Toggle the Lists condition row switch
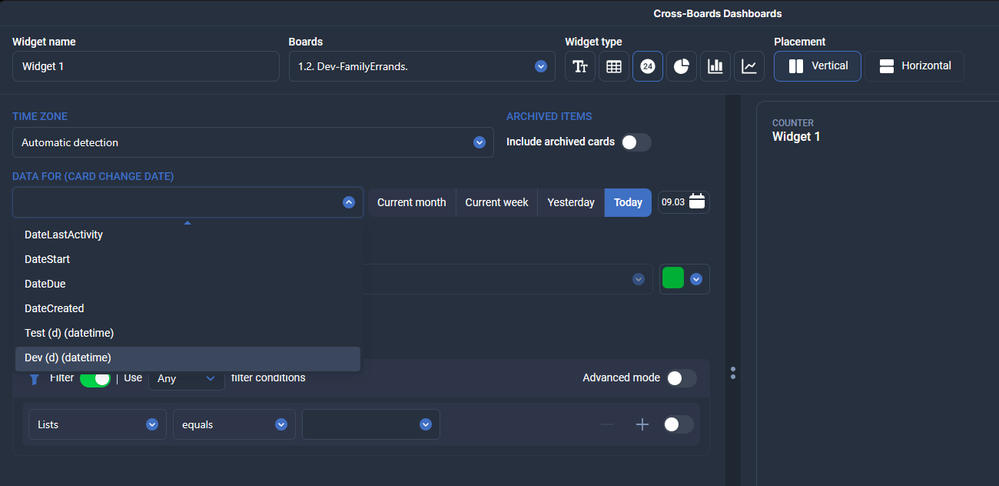 [x=679, y=424]
